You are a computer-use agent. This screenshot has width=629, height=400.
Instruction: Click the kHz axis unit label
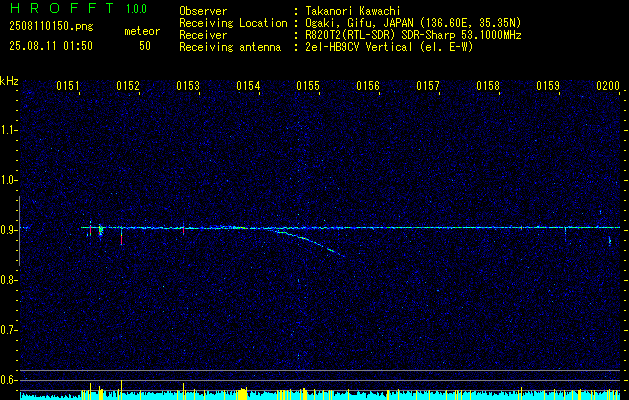tap(9, 81)
